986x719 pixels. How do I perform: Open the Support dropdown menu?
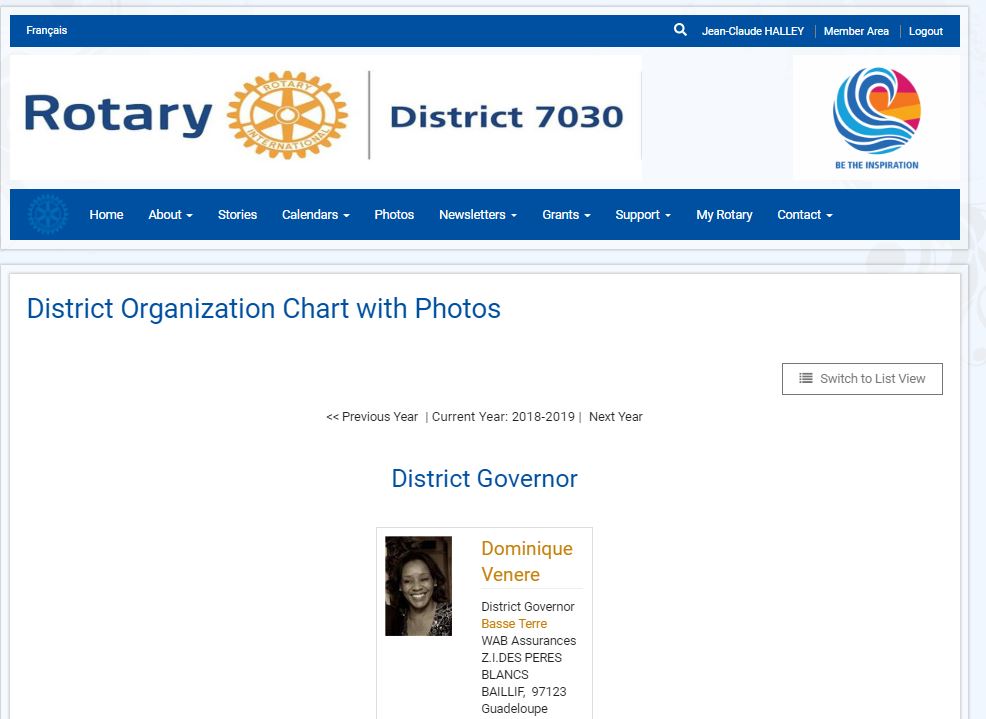click(642, 215)
